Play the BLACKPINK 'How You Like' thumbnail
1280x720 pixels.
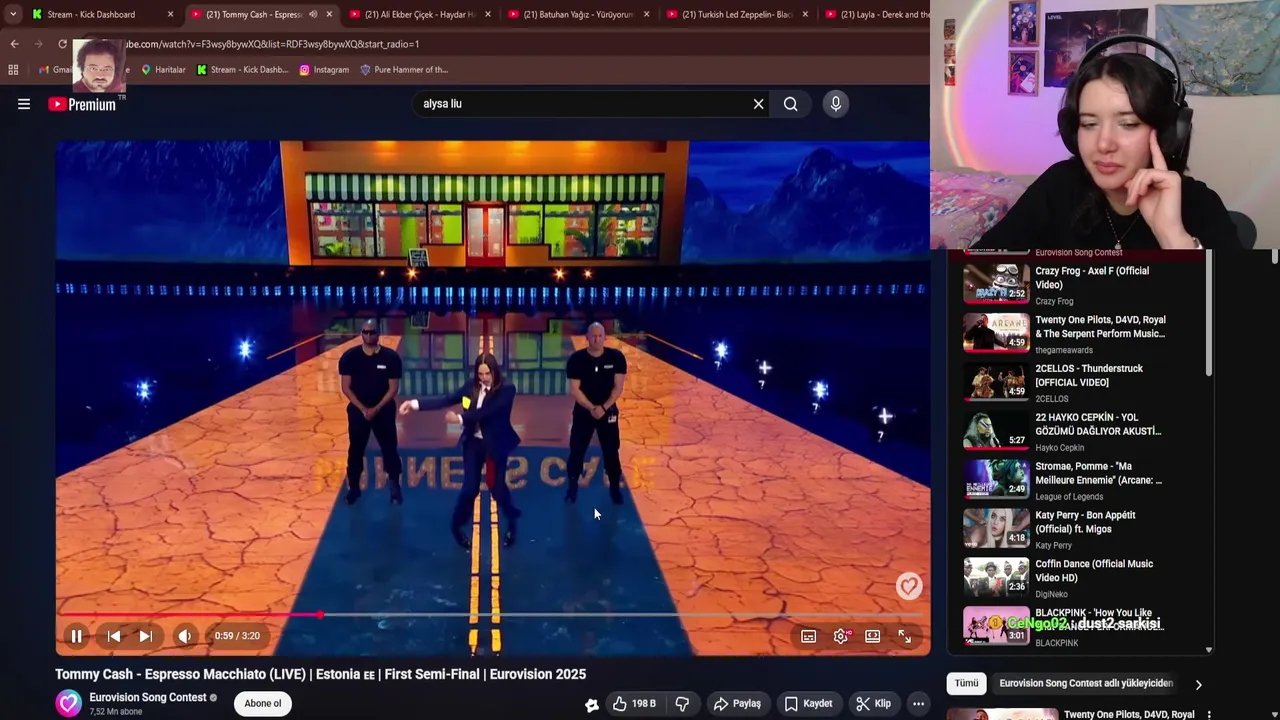coord(996,625)
